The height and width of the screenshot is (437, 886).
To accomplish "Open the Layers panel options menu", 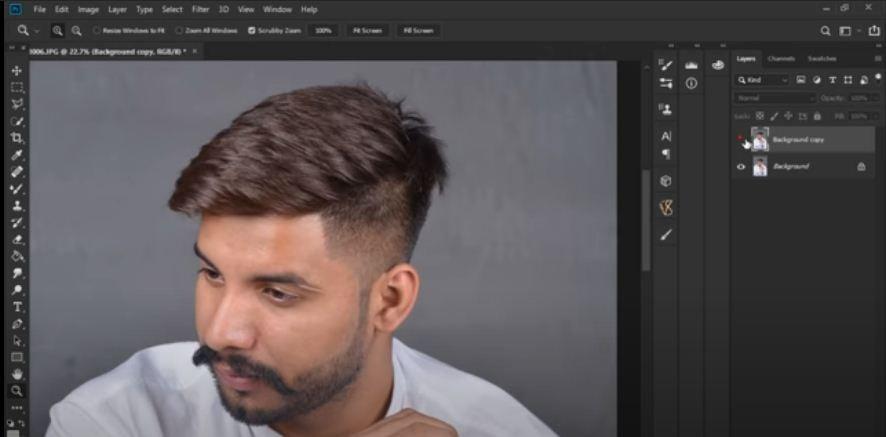I will 878,59.
